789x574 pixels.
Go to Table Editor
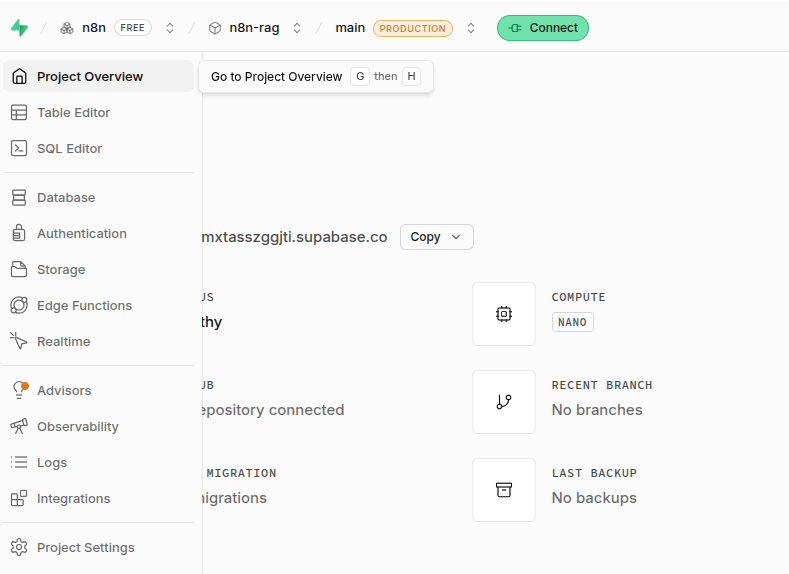[99, 113]
